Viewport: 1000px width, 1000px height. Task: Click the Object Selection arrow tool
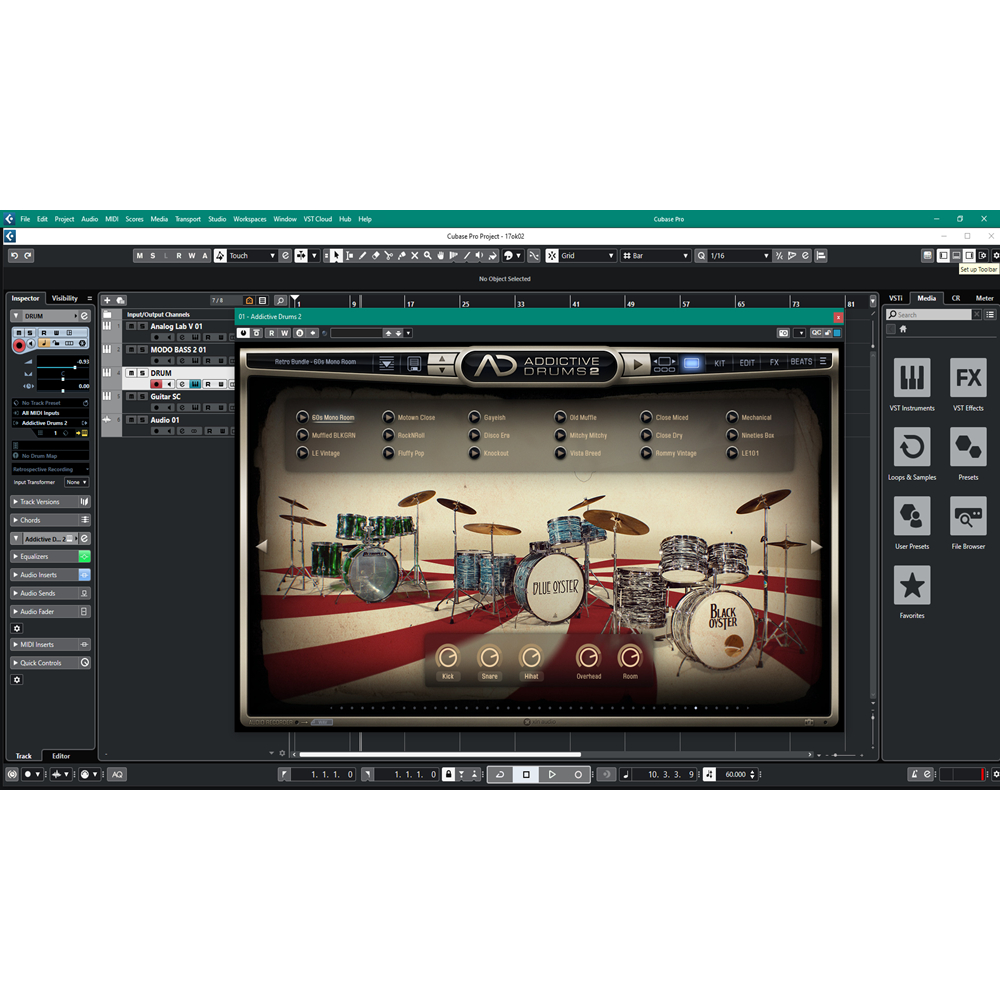pyautogui.click(x=336, y=256)
